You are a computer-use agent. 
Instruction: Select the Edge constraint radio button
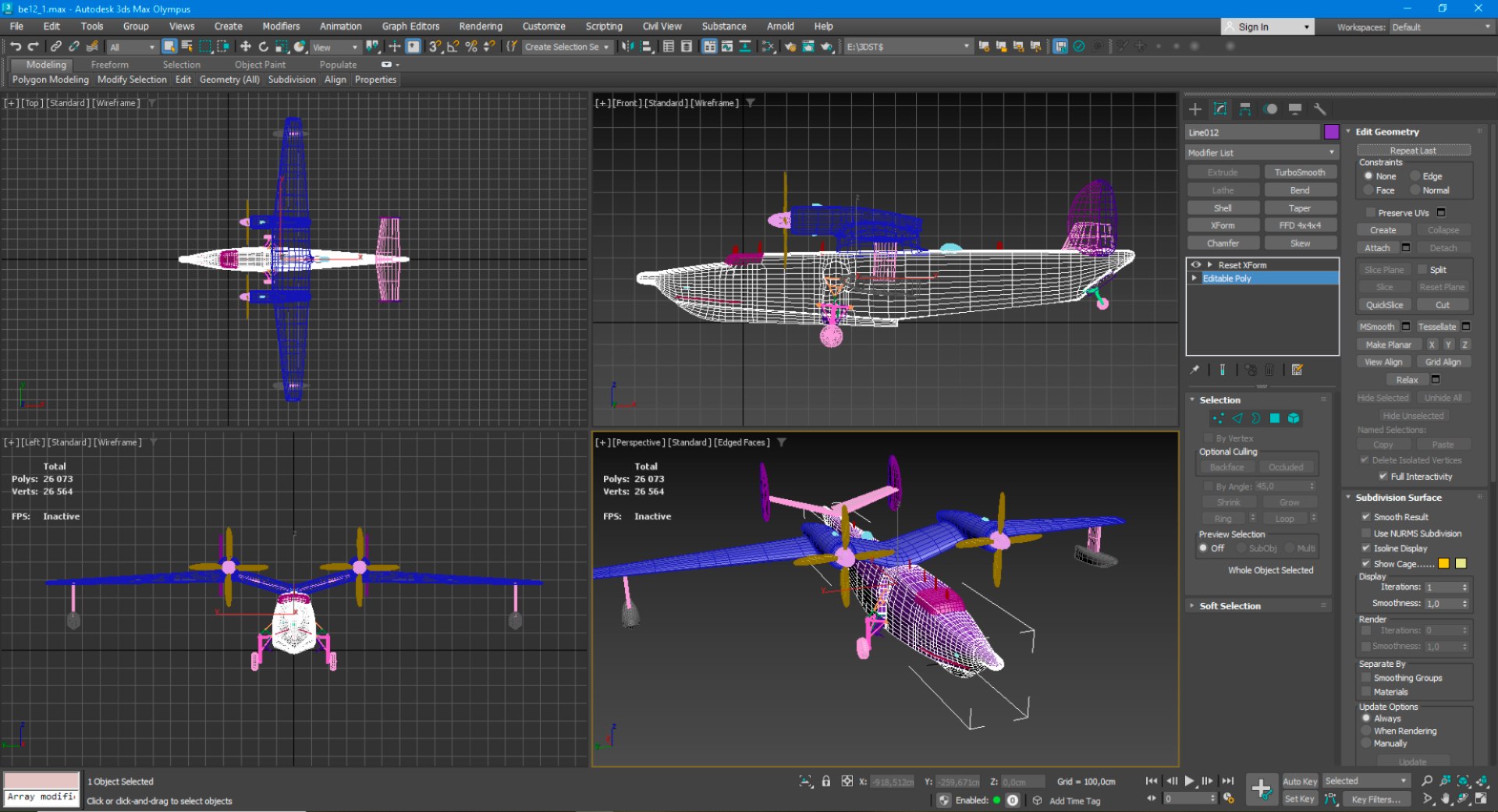(x=1416, y=176)
